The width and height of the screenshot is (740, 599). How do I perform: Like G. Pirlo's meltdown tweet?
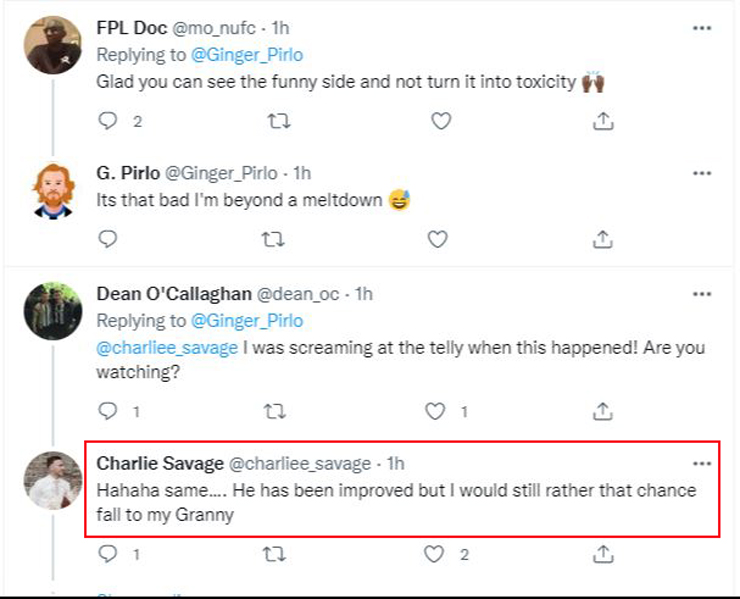437,239
